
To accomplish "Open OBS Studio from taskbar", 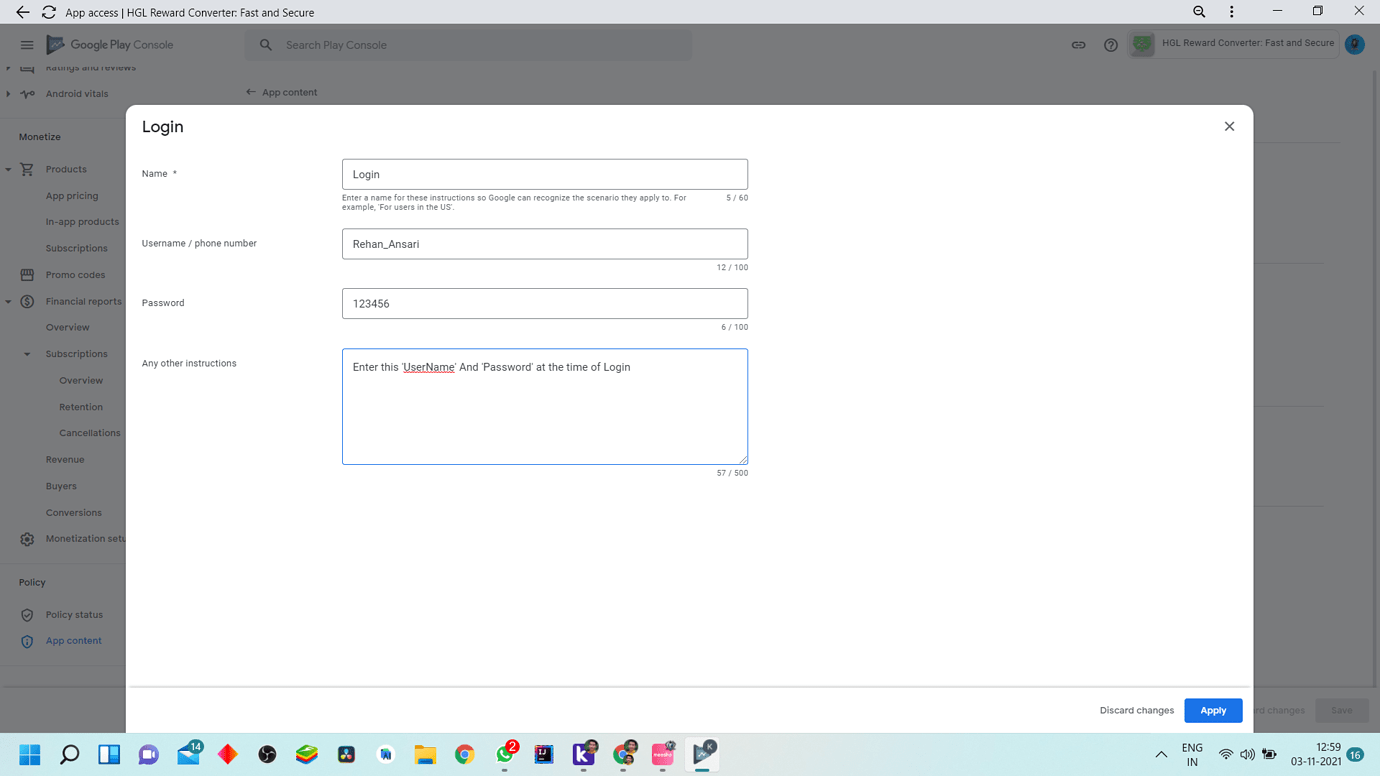I will (267, 755).
